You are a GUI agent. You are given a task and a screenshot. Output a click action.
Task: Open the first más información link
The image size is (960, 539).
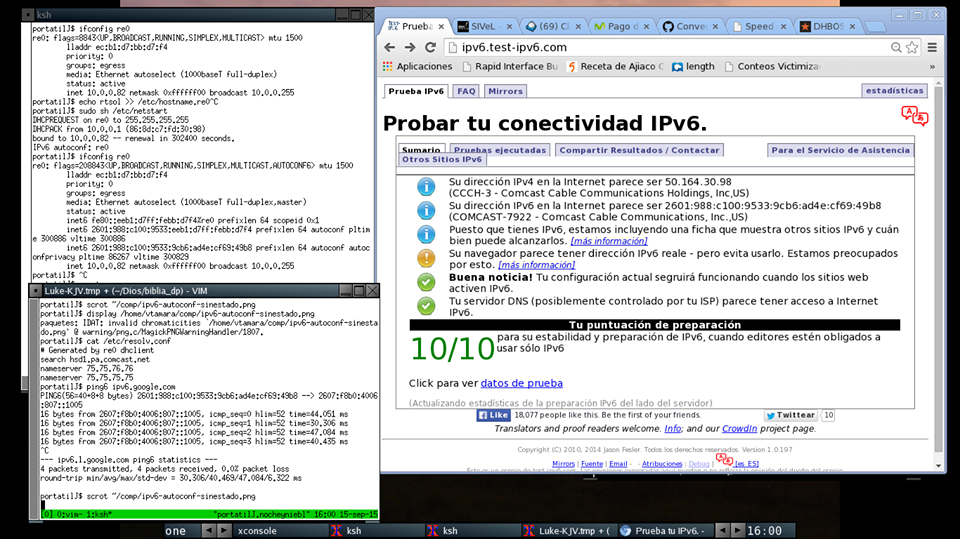click(609, 241)
